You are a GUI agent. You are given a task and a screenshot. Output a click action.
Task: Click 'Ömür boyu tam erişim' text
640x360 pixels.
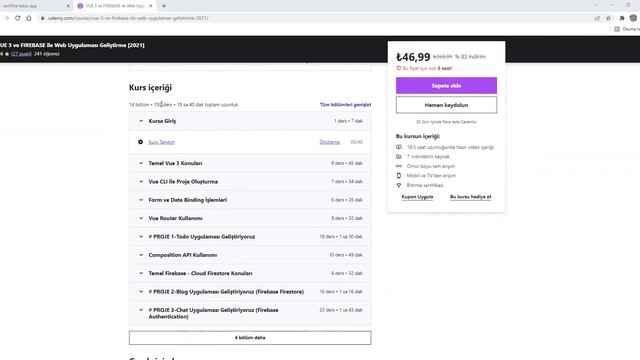click(431, 166)
